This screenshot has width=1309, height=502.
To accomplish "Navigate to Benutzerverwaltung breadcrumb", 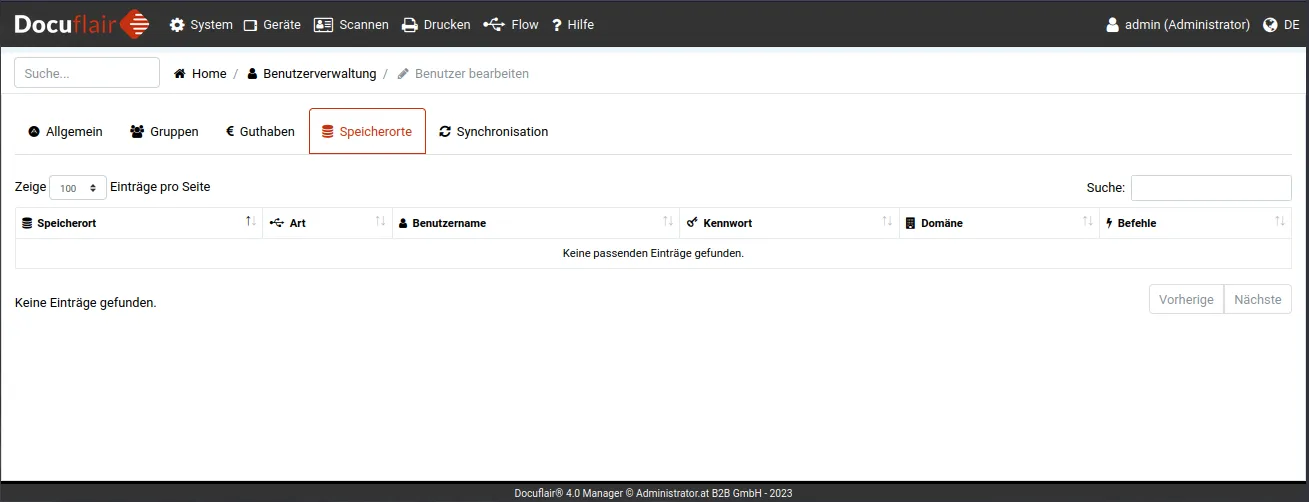I will pos(311,74).
